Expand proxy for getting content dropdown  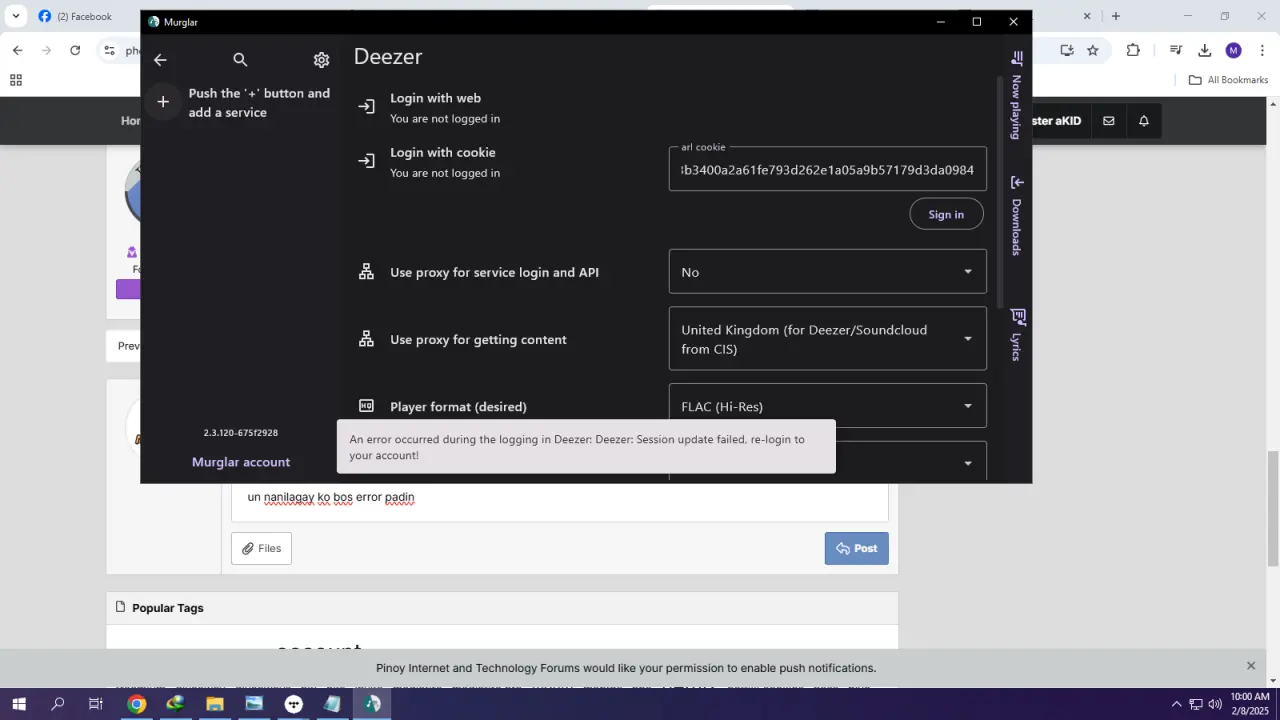(828, 339)
